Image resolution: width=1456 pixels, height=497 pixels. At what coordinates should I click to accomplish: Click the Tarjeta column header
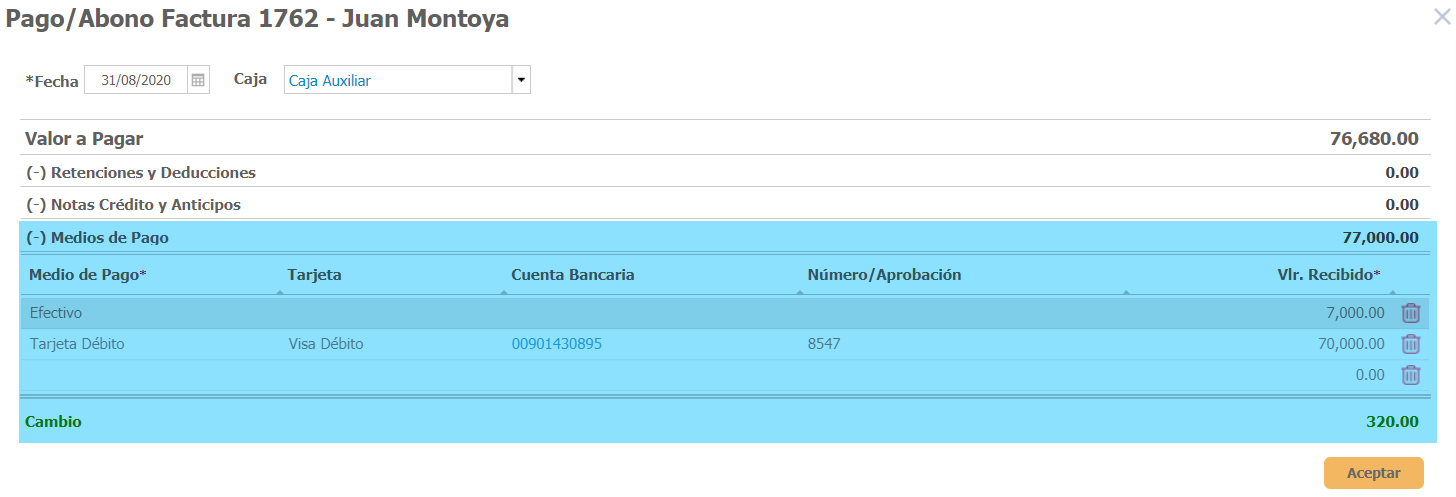(x=314, y=275)
